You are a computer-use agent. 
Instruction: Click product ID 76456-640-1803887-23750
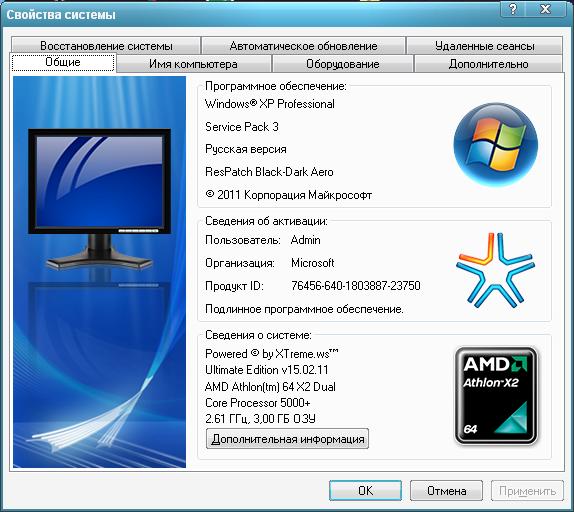click(355, 285)
